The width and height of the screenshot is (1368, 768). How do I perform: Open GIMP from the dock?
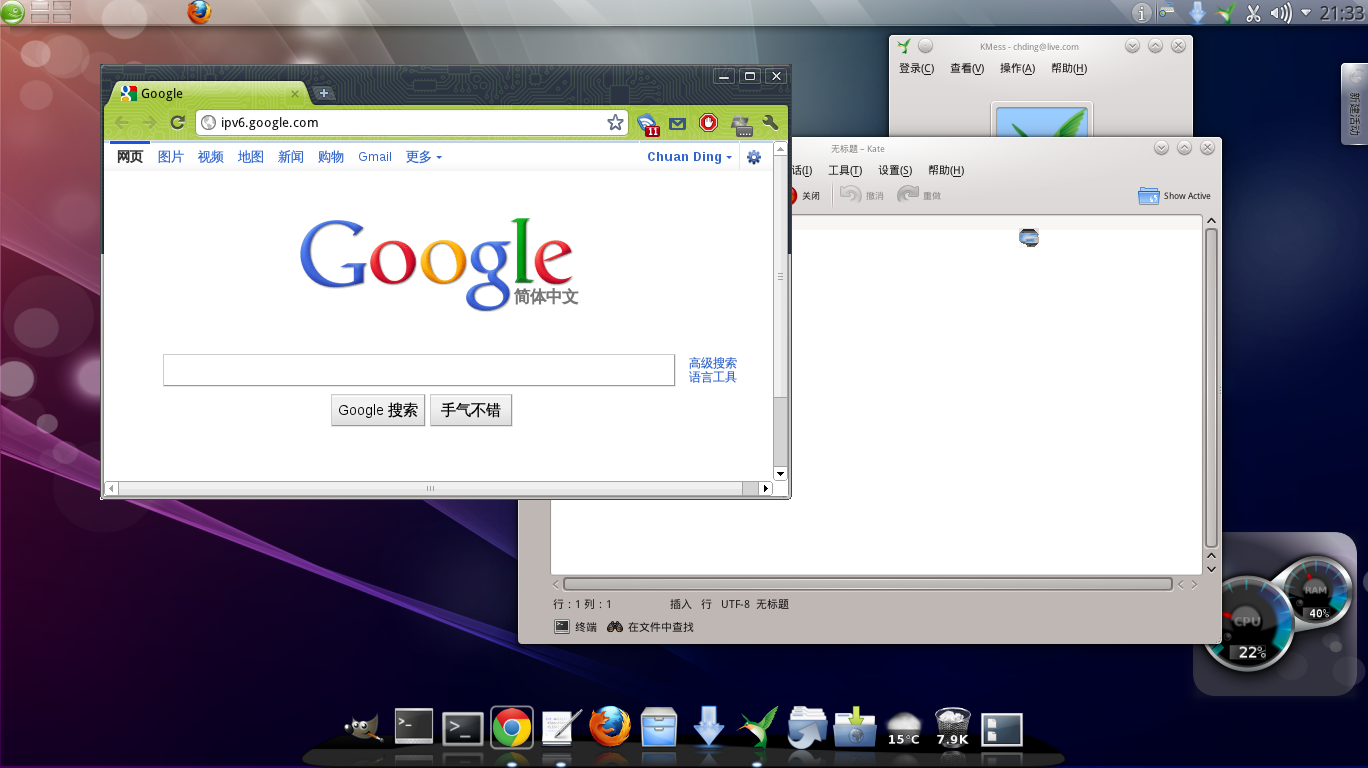(x=363, y=728)
